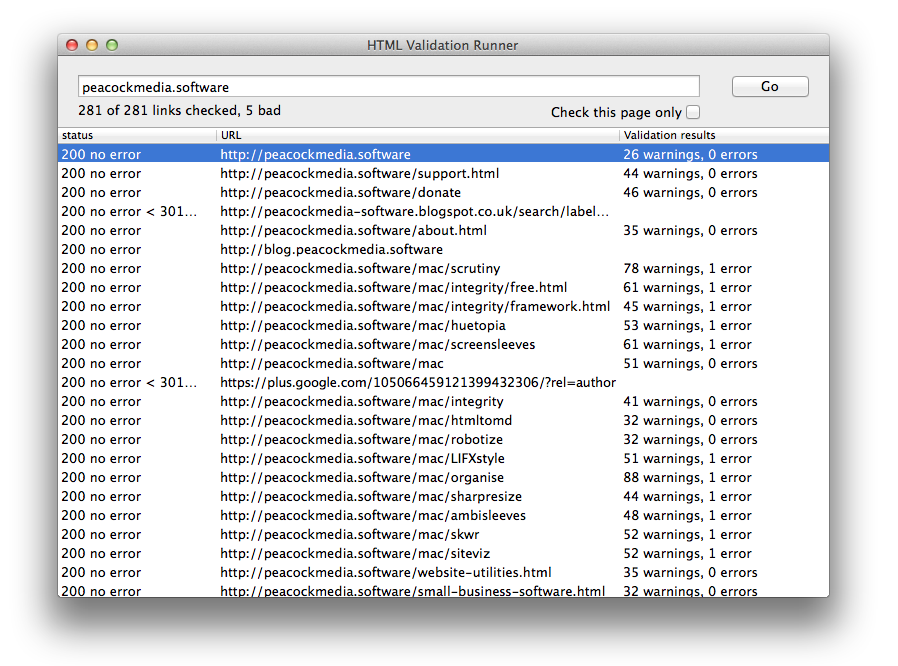Select the mac/screensleeves URL row
The image size is (898, 666).
(378, 344)
